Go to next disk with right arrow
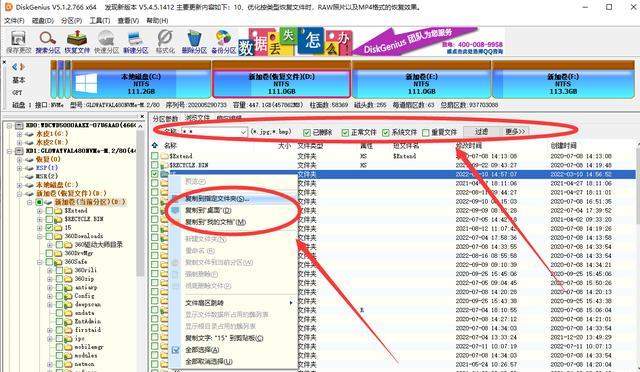Viewport: 640px width, 372px height. point(22,67)
